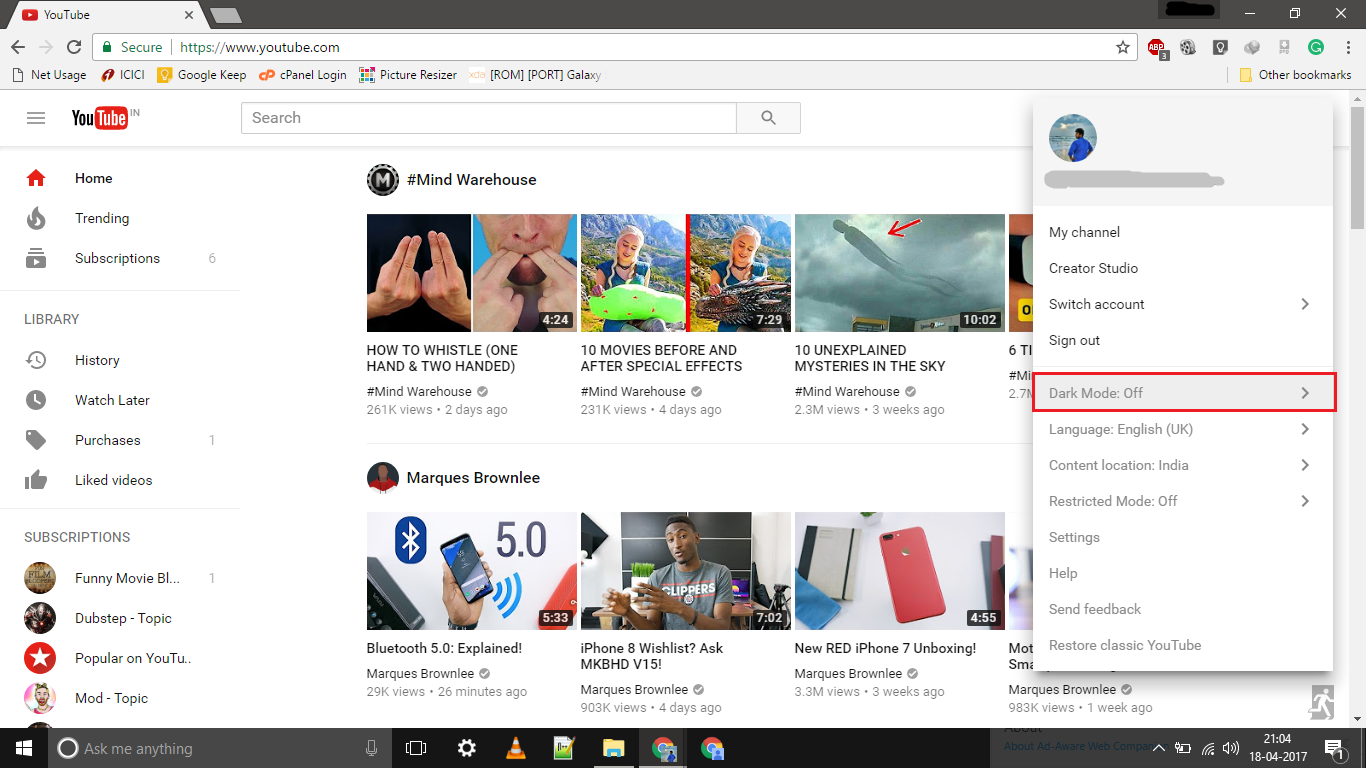Open the Trending page link

click(102, 218)
